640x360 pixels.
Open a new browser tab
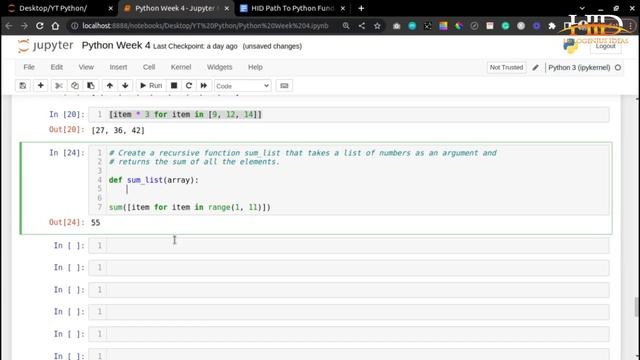(361, 8)
